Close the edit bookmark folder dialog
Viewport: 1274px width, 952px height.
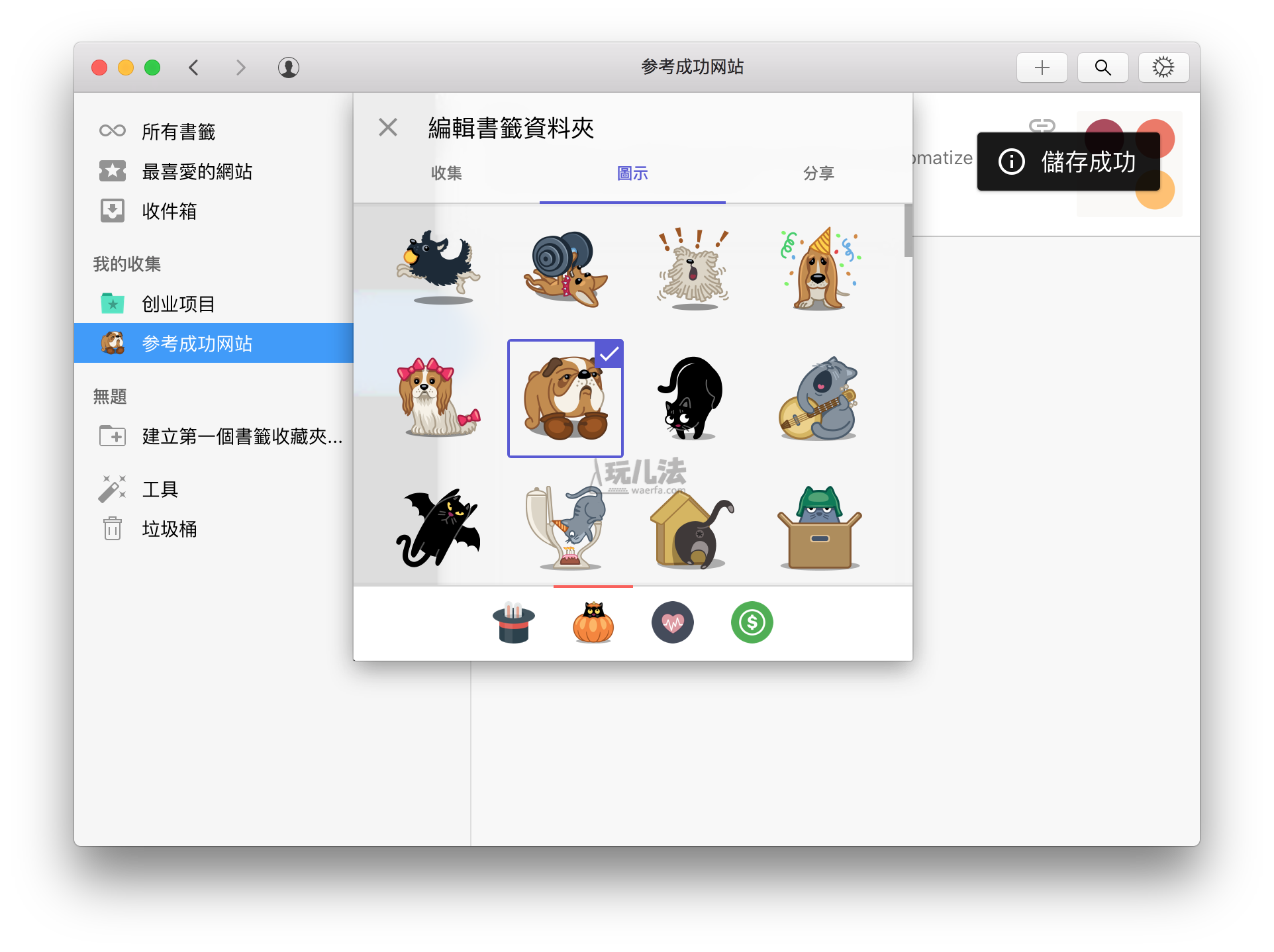click(x=388, y=127)
